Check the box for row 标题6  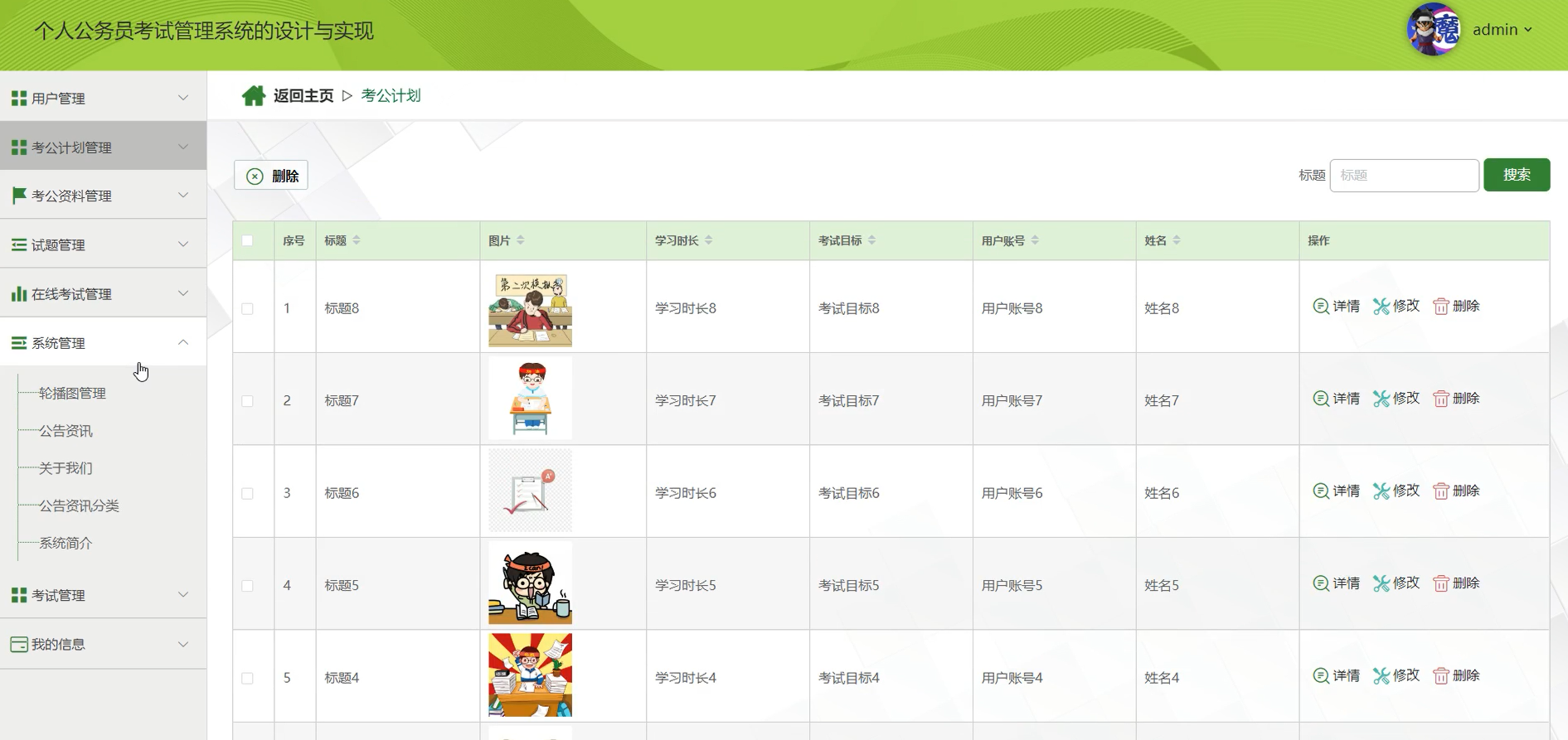click(247, 494)
